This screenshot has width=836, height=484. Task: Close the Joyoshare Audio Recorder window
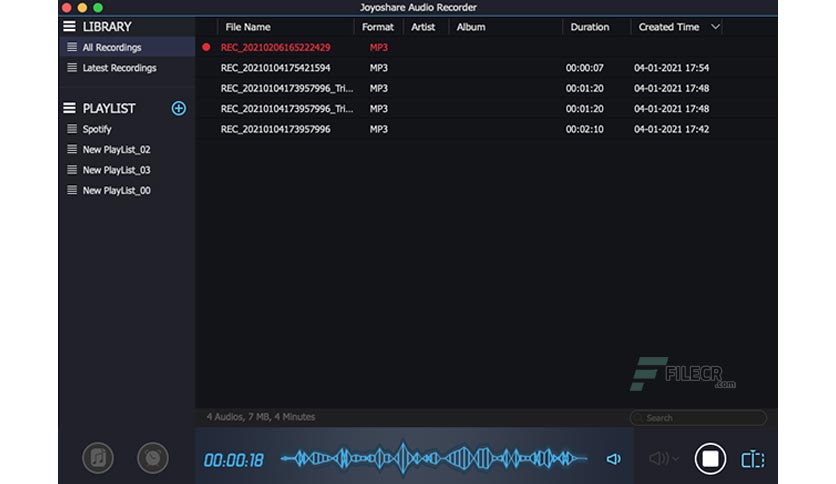pyautogui.click(x=67, y=7)
